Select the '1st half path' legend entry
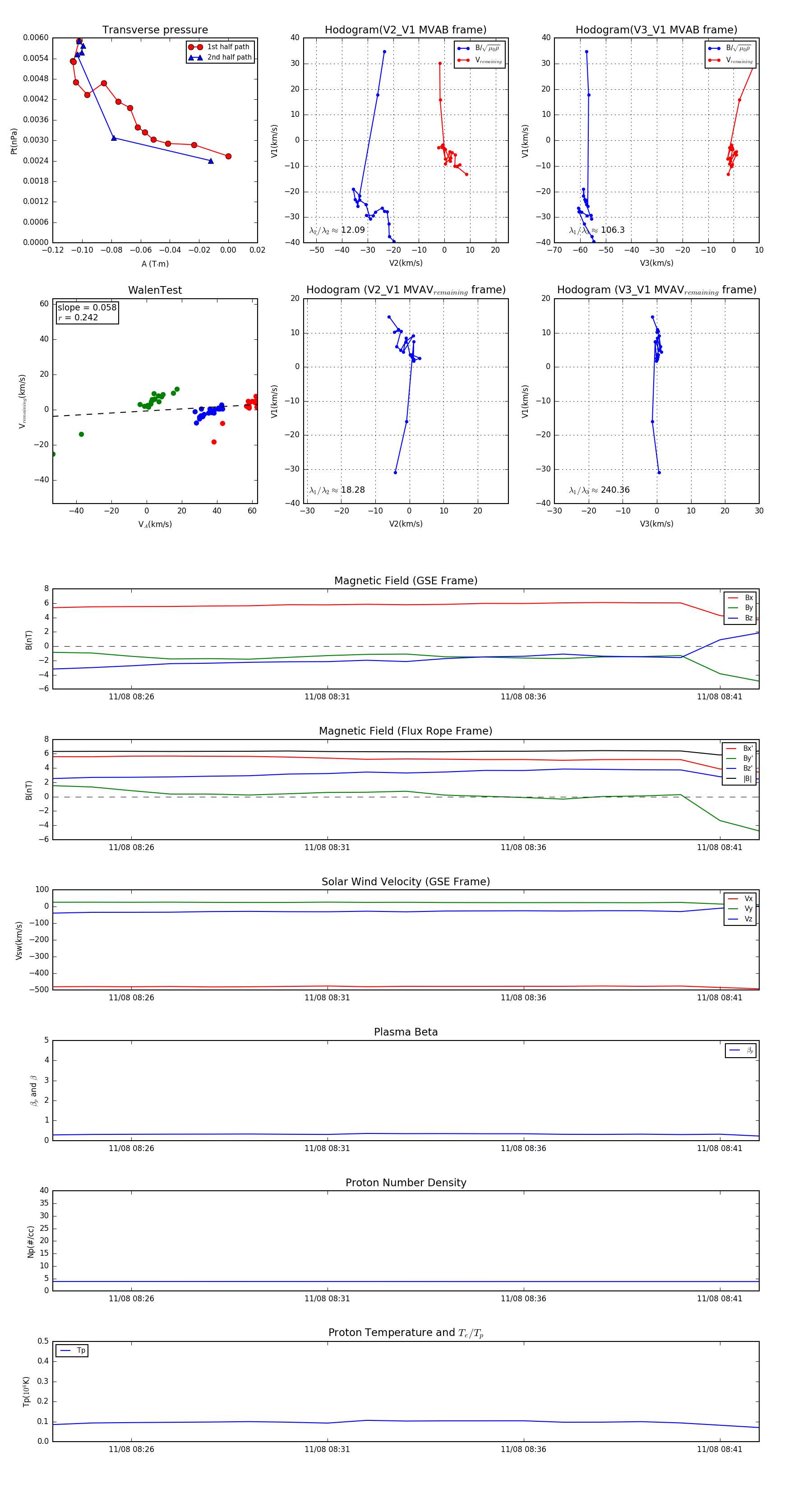The width and height of the screenshot is (812, 1489). [x=220, y=47]
